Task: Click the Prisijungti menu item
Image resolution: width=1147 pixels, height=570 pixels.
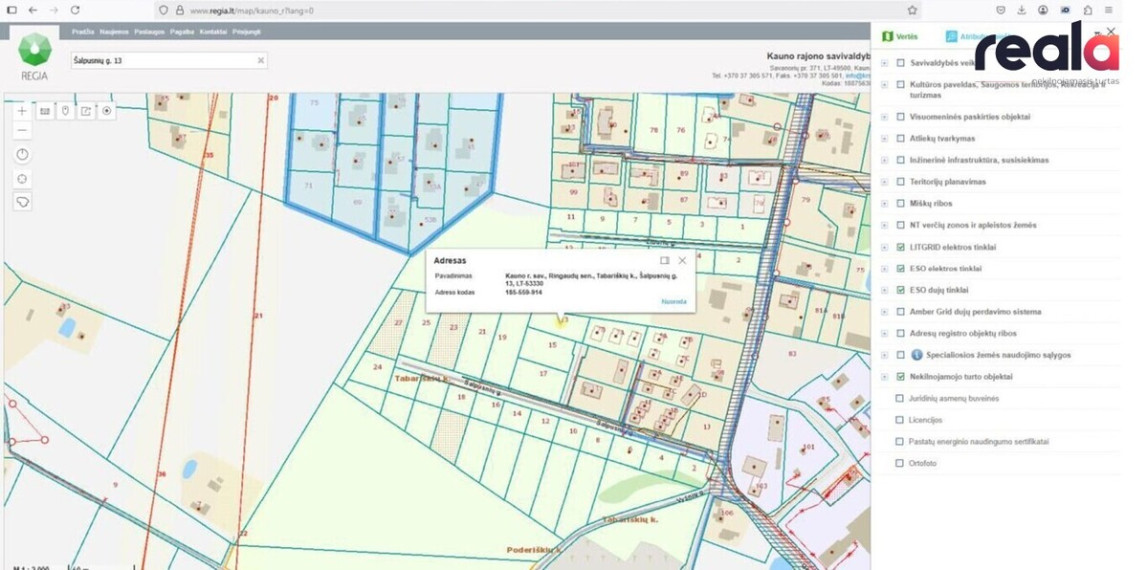Action: [247, 32]
